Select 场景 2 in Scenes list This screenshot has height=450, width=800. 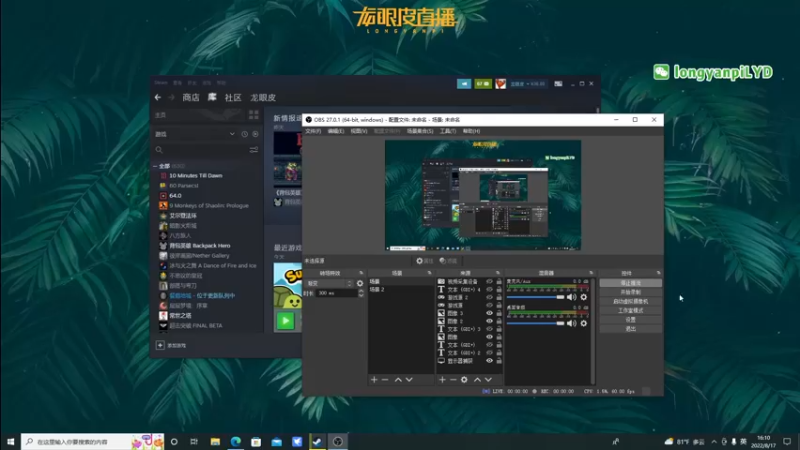click(401, 289)
